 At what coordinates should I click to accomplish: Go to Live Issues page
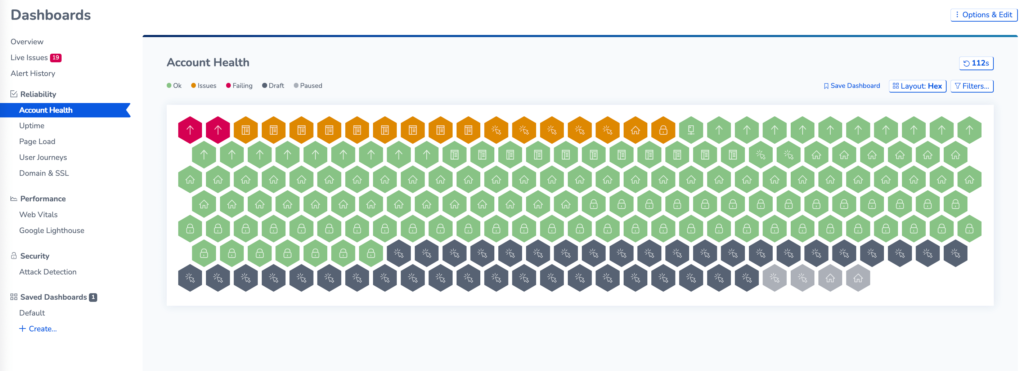[x=35, y=57]
